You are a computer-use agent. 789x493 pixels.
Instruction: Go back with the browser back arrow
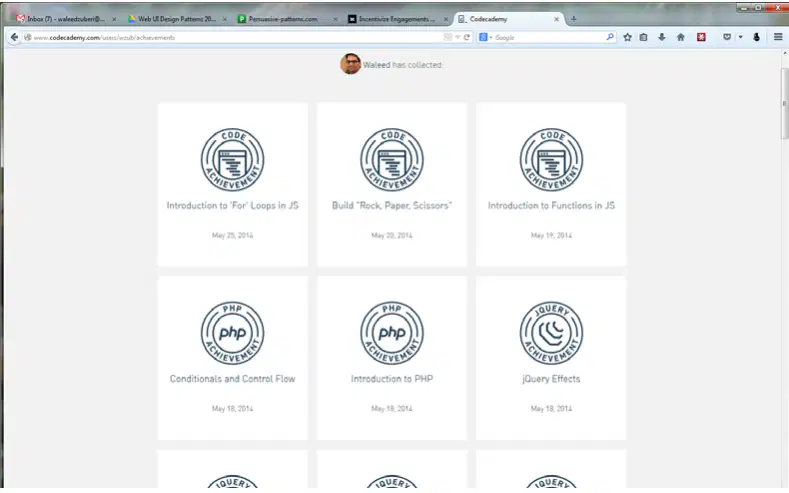(14, 37)
